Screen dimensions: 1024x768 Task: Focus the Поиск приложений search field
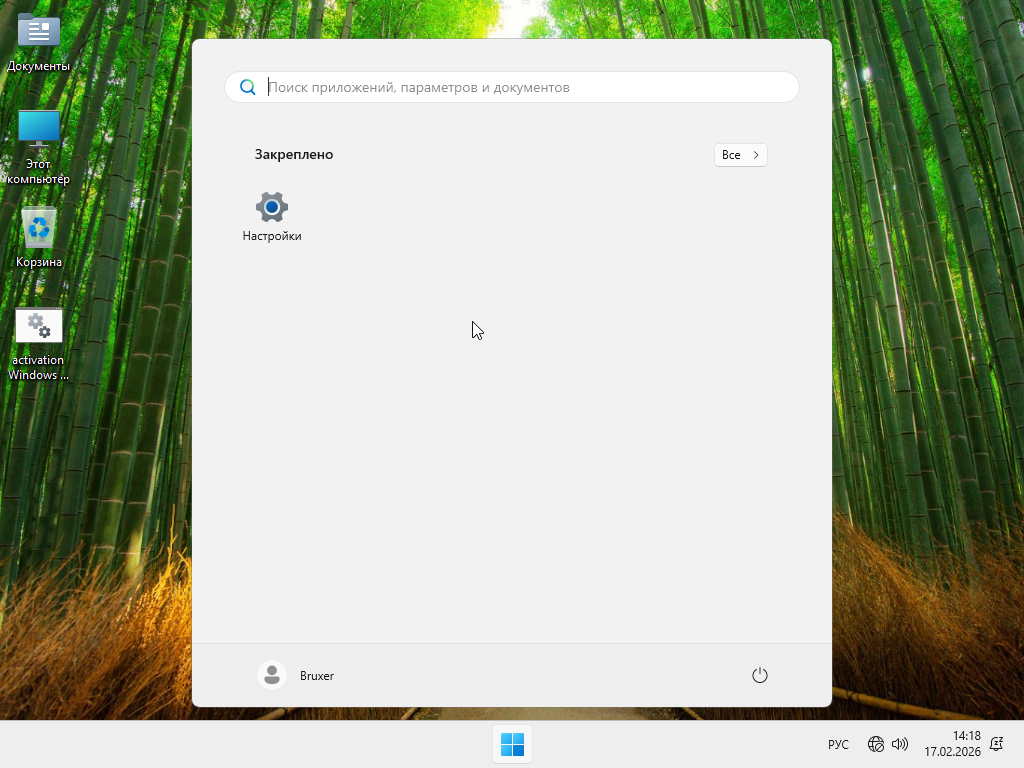coord(512,87)
